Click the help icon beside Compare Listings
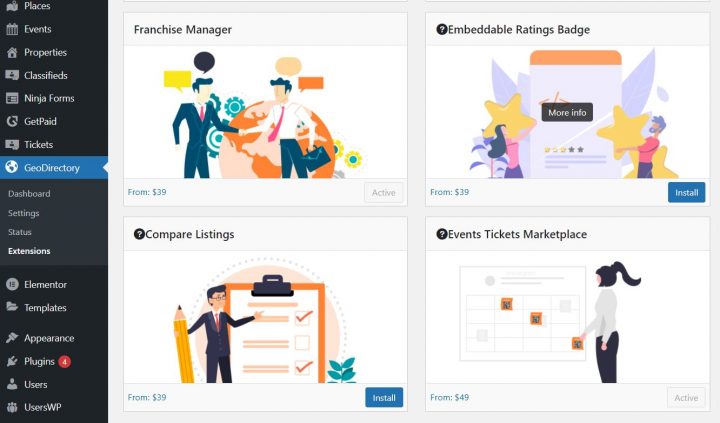This screenshot has height=423, width=720. tap(139, 234)
